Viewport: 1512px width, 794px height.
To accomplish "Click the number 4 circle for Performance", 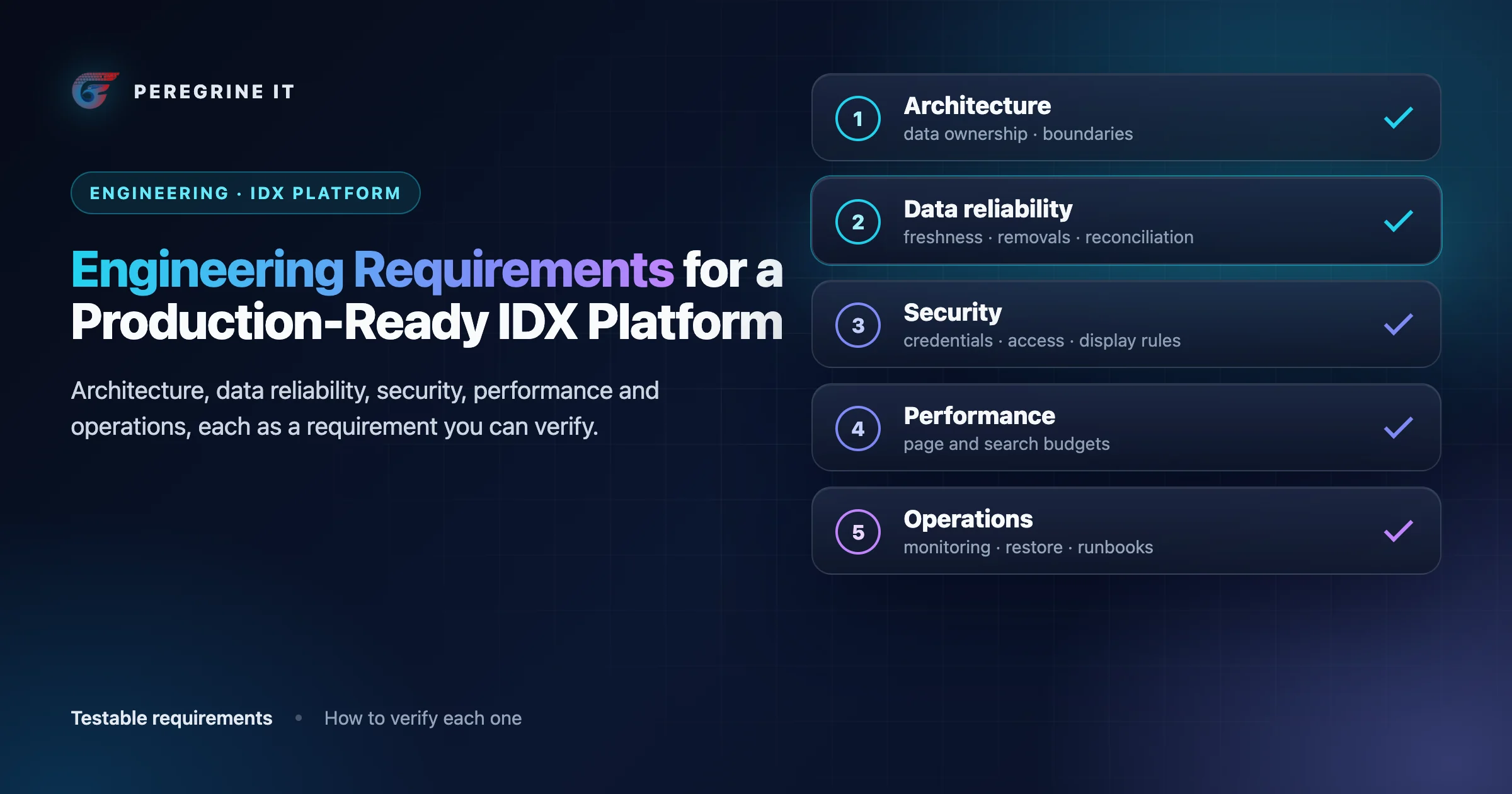I will pyautogui.click(x=858, y=429).
